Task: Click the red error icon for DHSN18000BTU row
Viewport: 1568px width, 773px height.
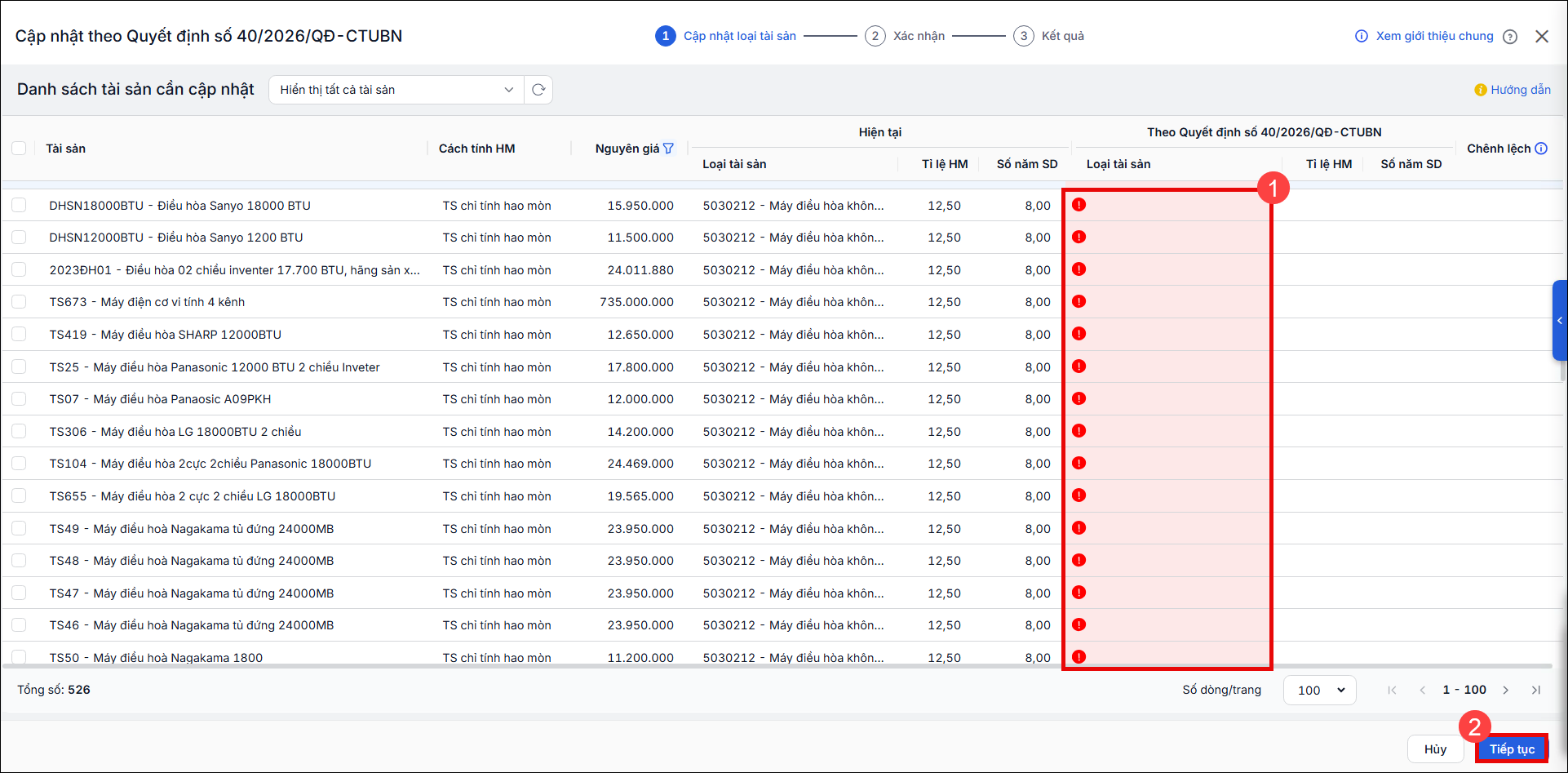Action: tap(1079, 205)
